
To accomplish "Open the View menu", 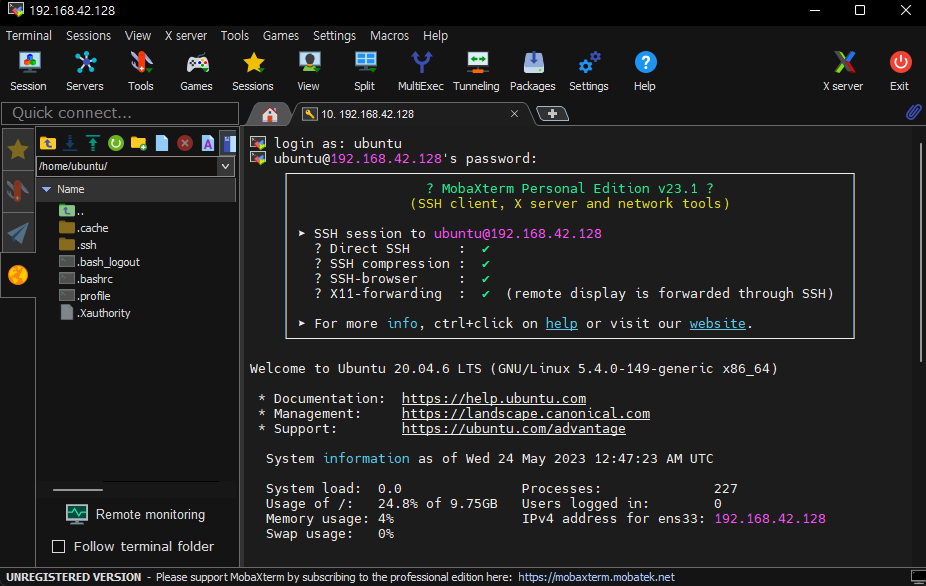I will tap(138, 35).
